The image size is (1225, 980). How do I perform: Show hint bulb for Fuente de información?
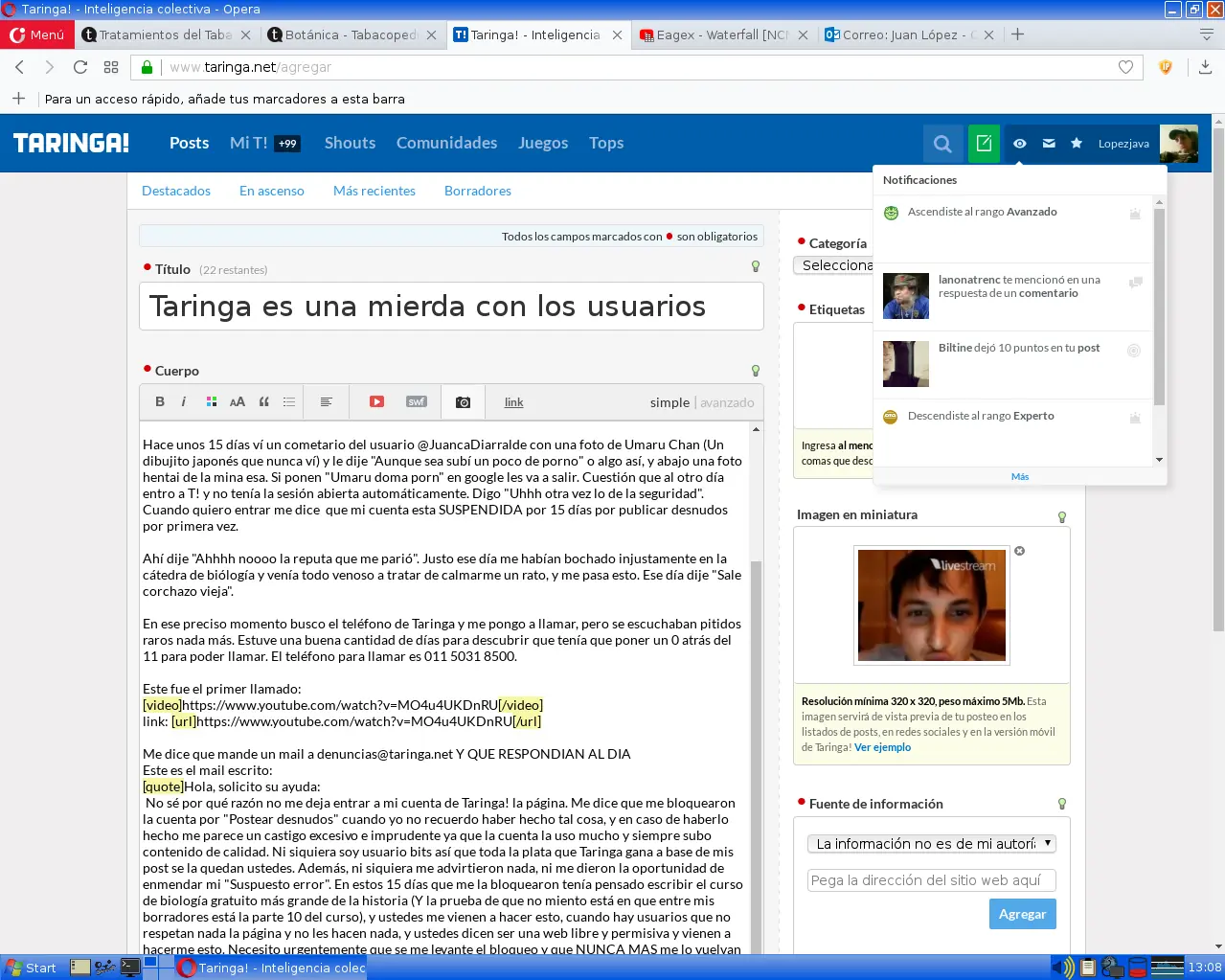tap(1062, 804)
